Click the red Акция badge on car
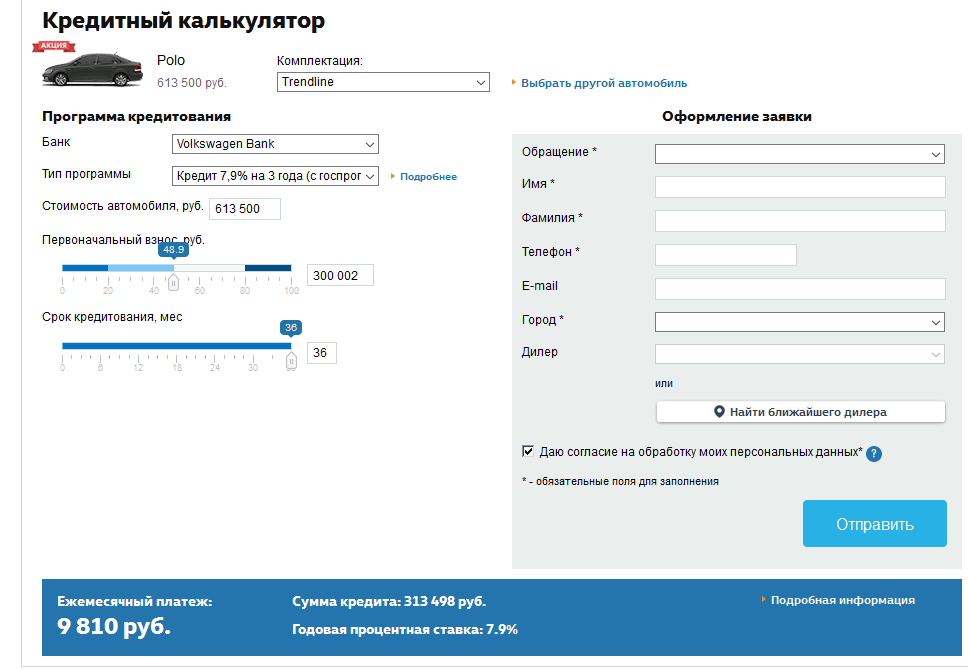 55,47
